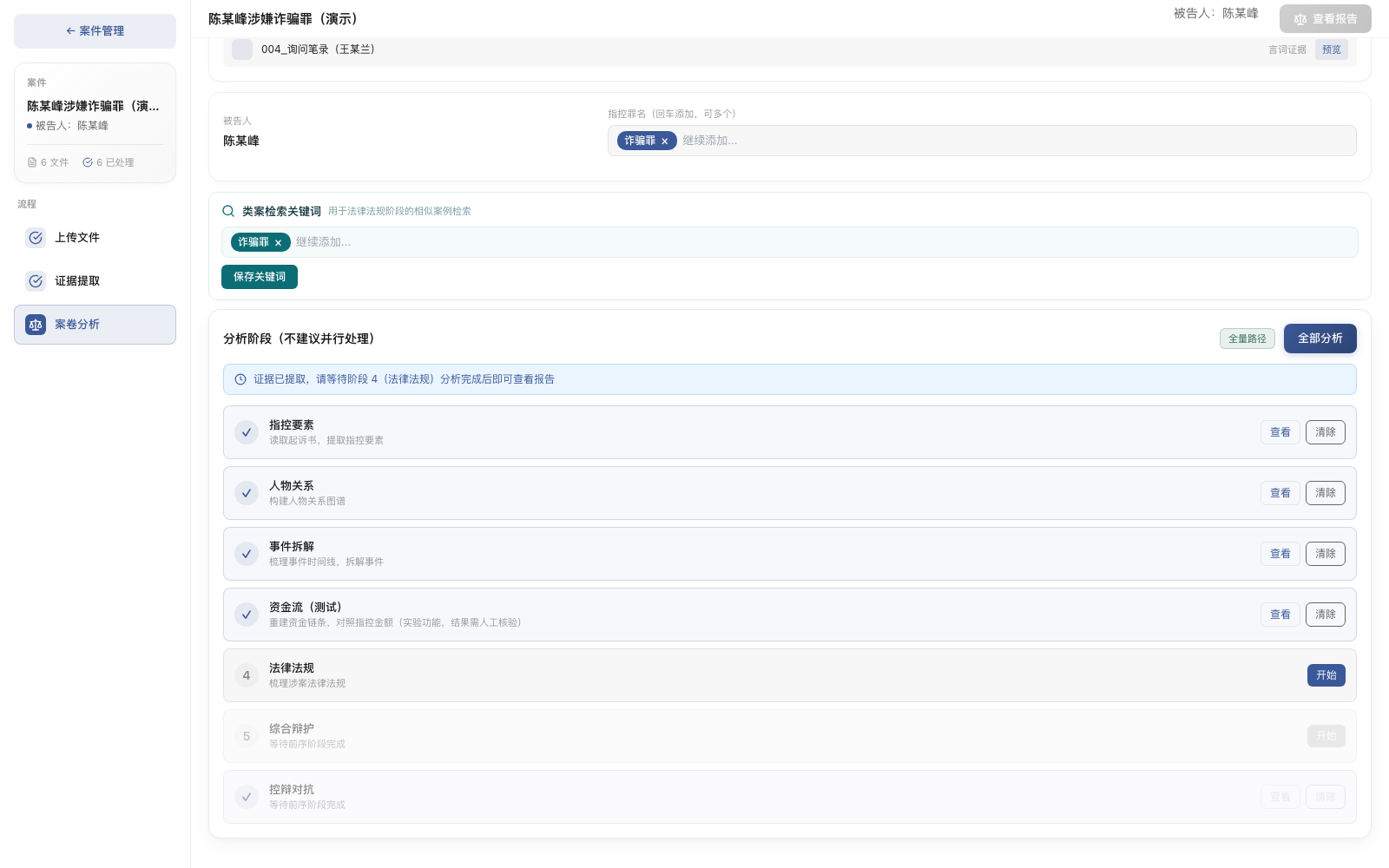View the 资金流（测试） result
1389x868 pixels.
coord(1280,615)
